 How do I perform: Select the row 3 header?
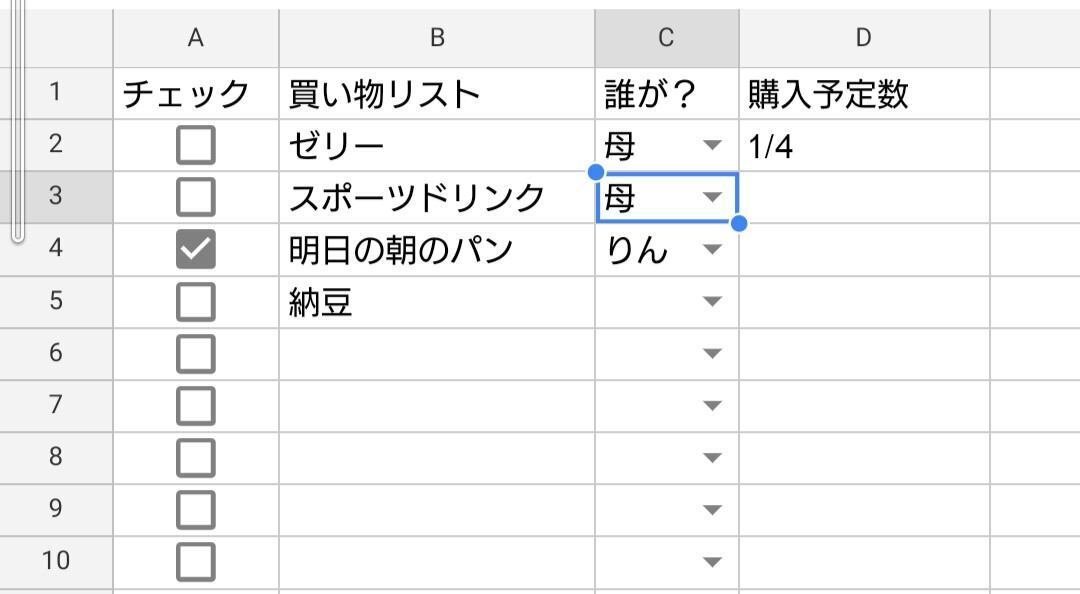(56, 197)
